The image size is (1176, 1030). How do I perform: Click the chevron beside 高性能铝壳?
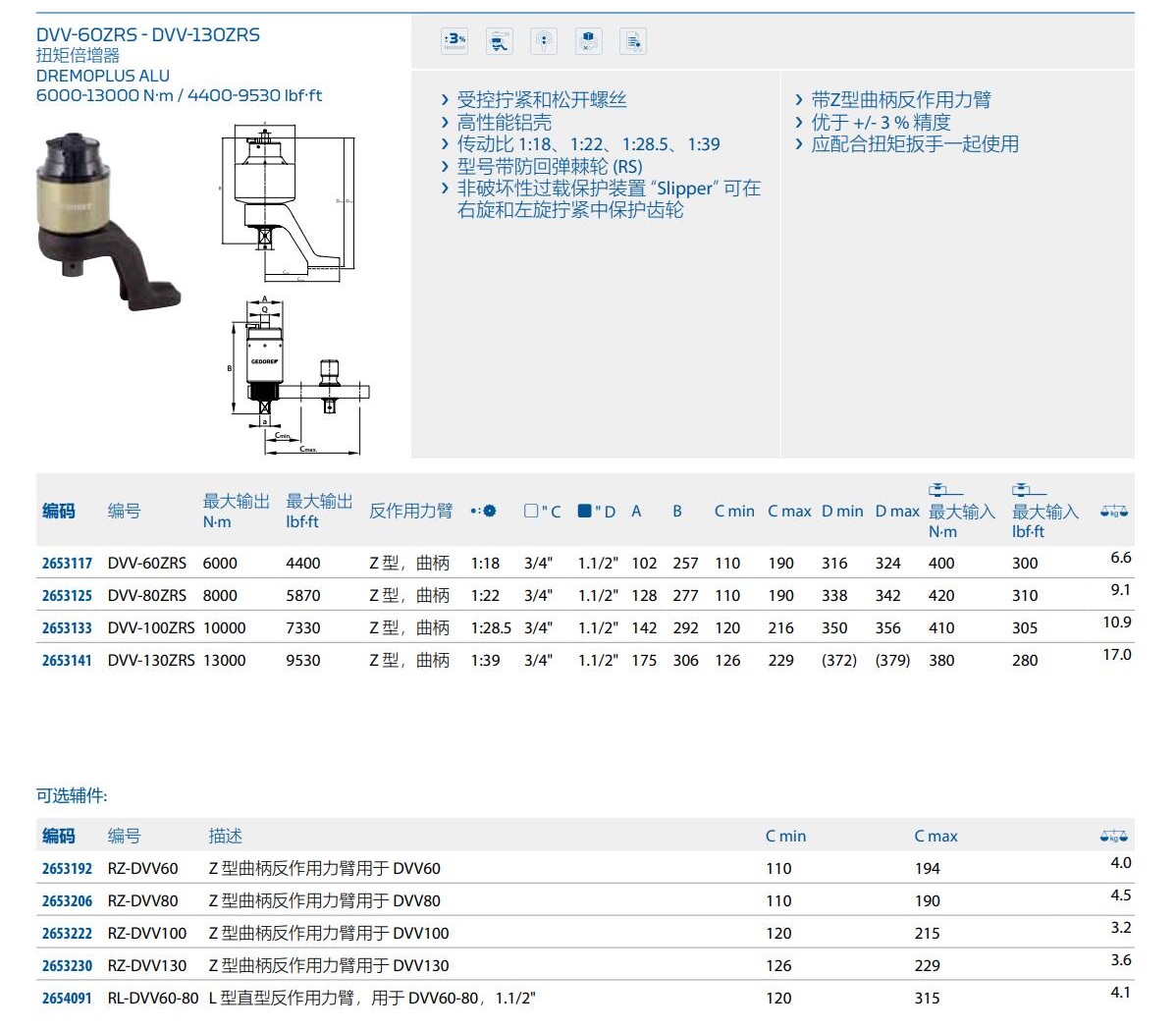pyautogui.click(x=445, y=123)
